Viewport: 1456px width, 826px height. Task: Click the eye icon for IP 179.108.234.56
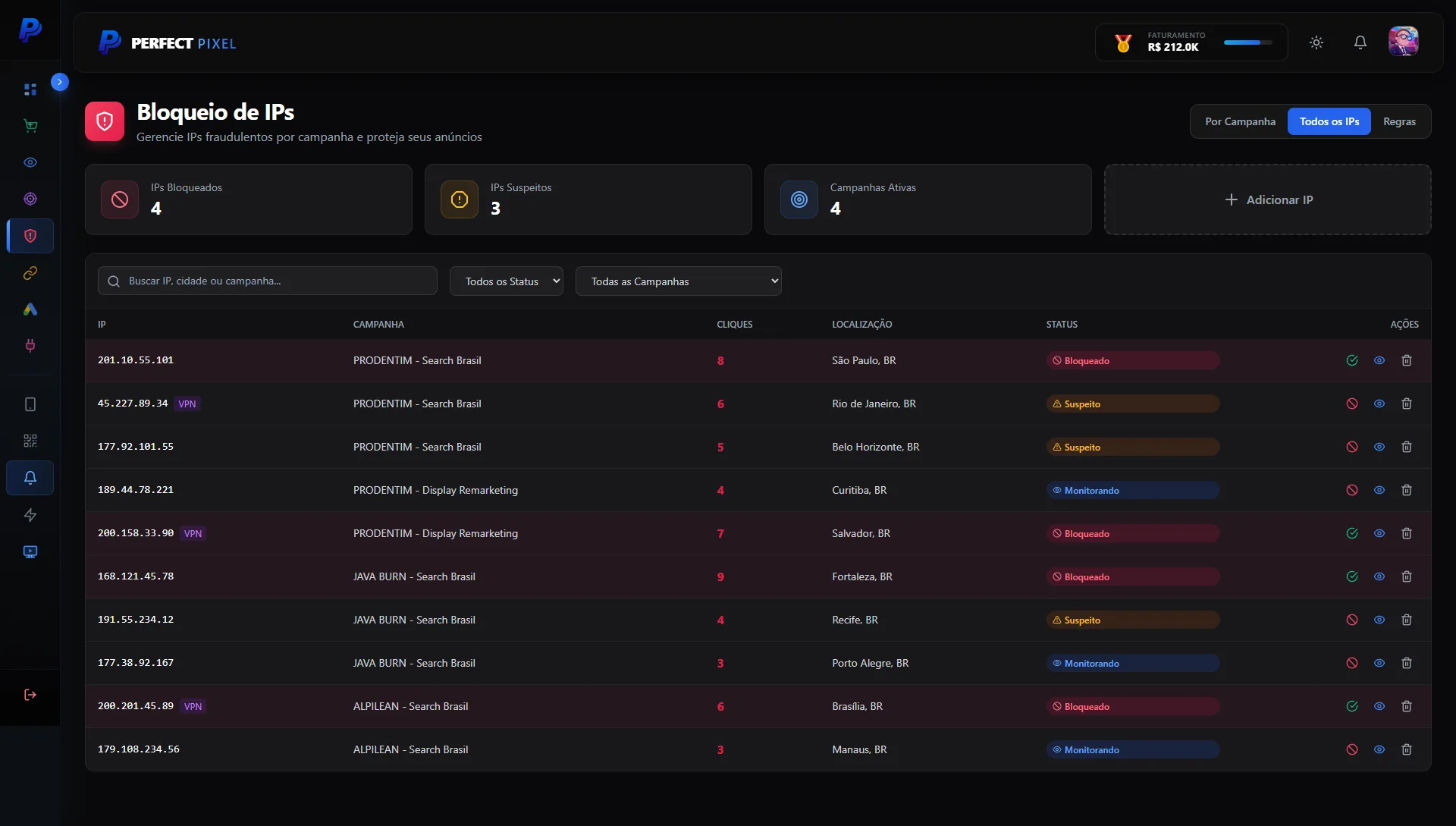point(1379,749)
